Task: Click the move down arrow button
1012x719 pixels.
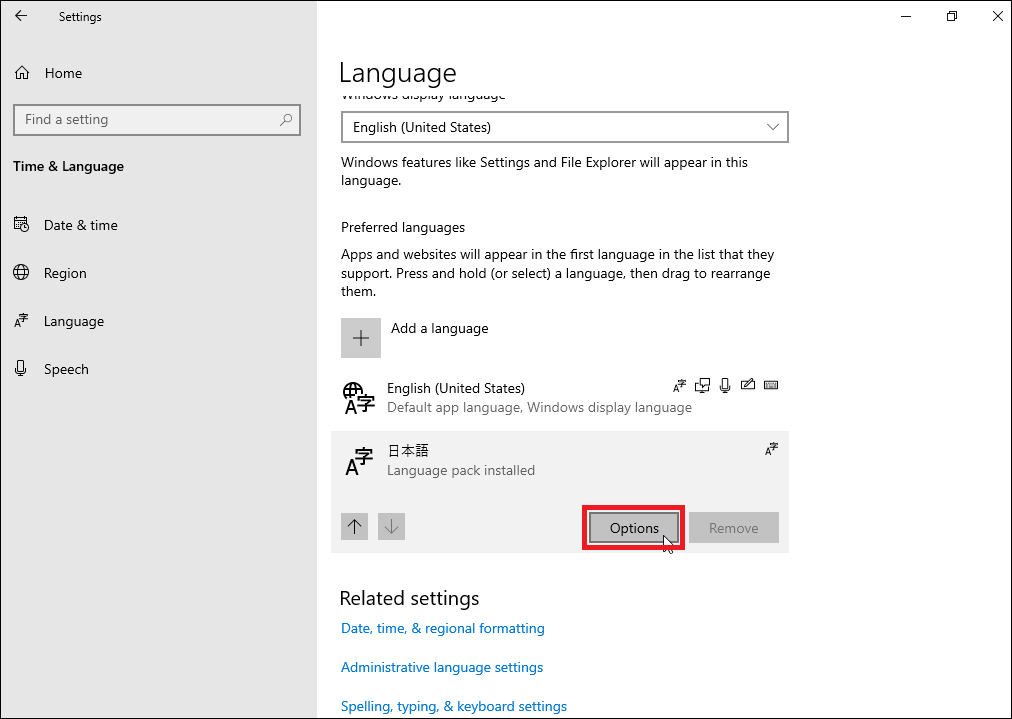Action: pos(391,527)
